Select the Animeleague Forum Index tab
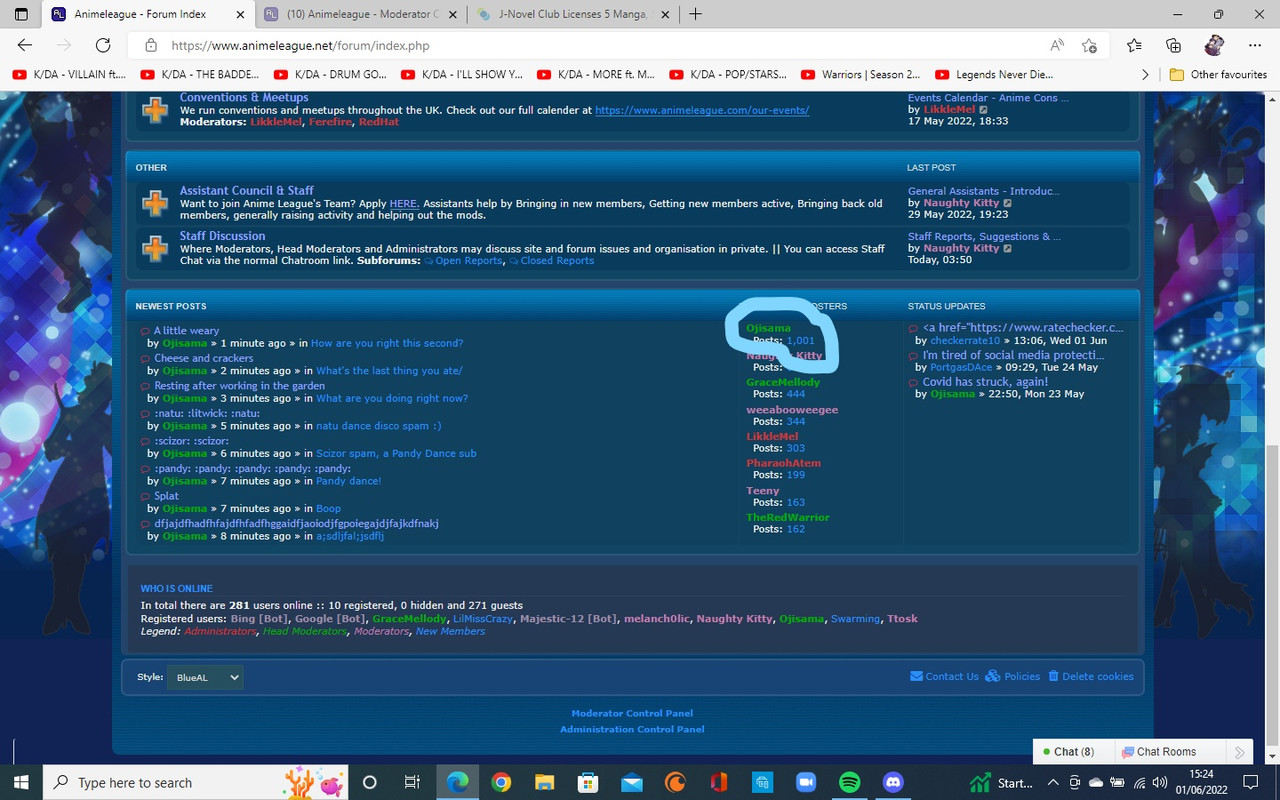 click(148, 14)
